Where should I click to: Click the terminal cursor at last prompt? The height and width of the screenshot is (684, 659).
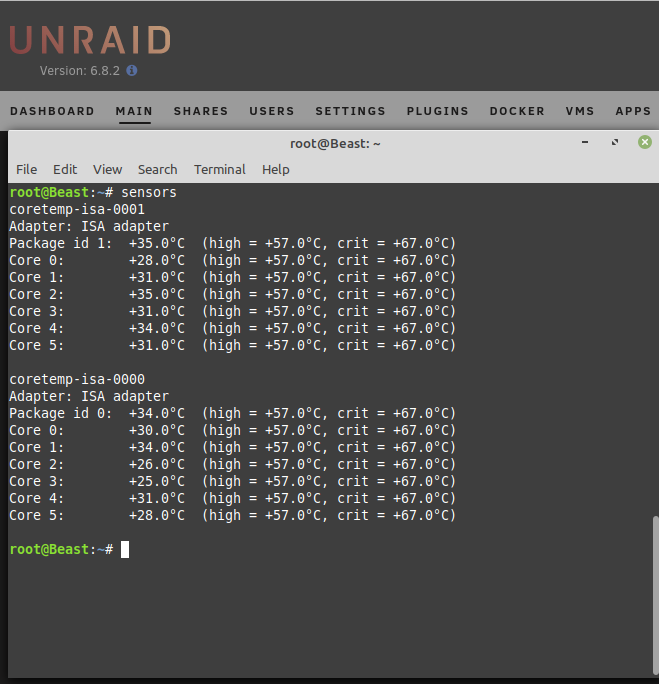[125, 549]
